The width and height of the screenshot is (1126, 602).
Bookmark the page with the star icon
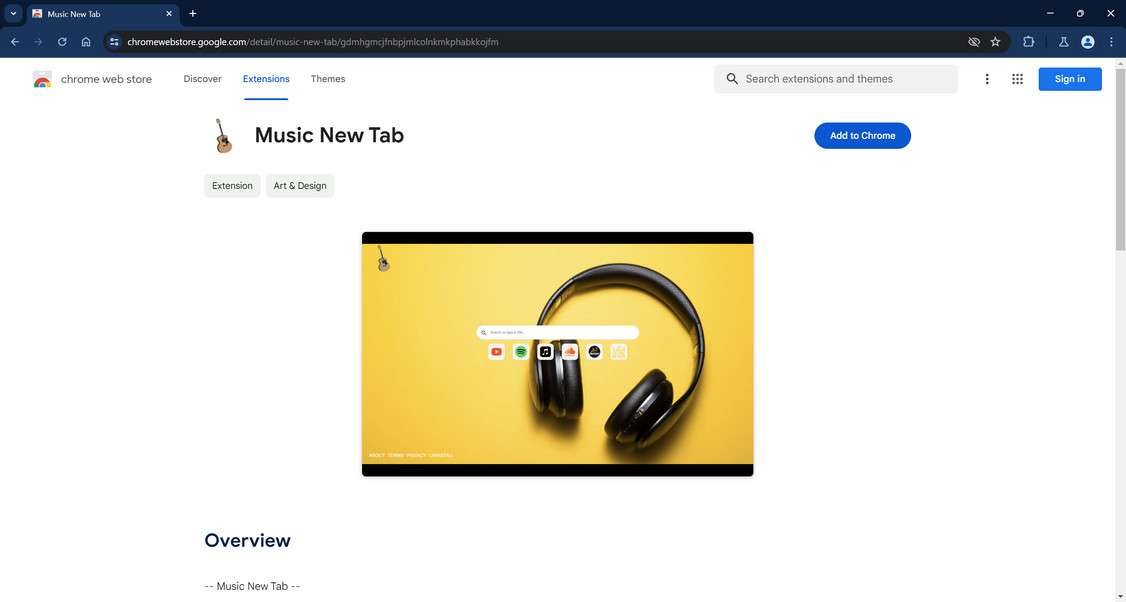point(995,42)
